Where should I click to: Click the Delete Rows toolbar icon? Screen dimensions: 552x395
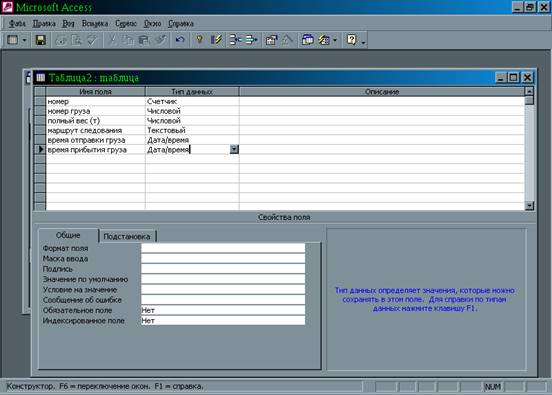click(251, 40)
